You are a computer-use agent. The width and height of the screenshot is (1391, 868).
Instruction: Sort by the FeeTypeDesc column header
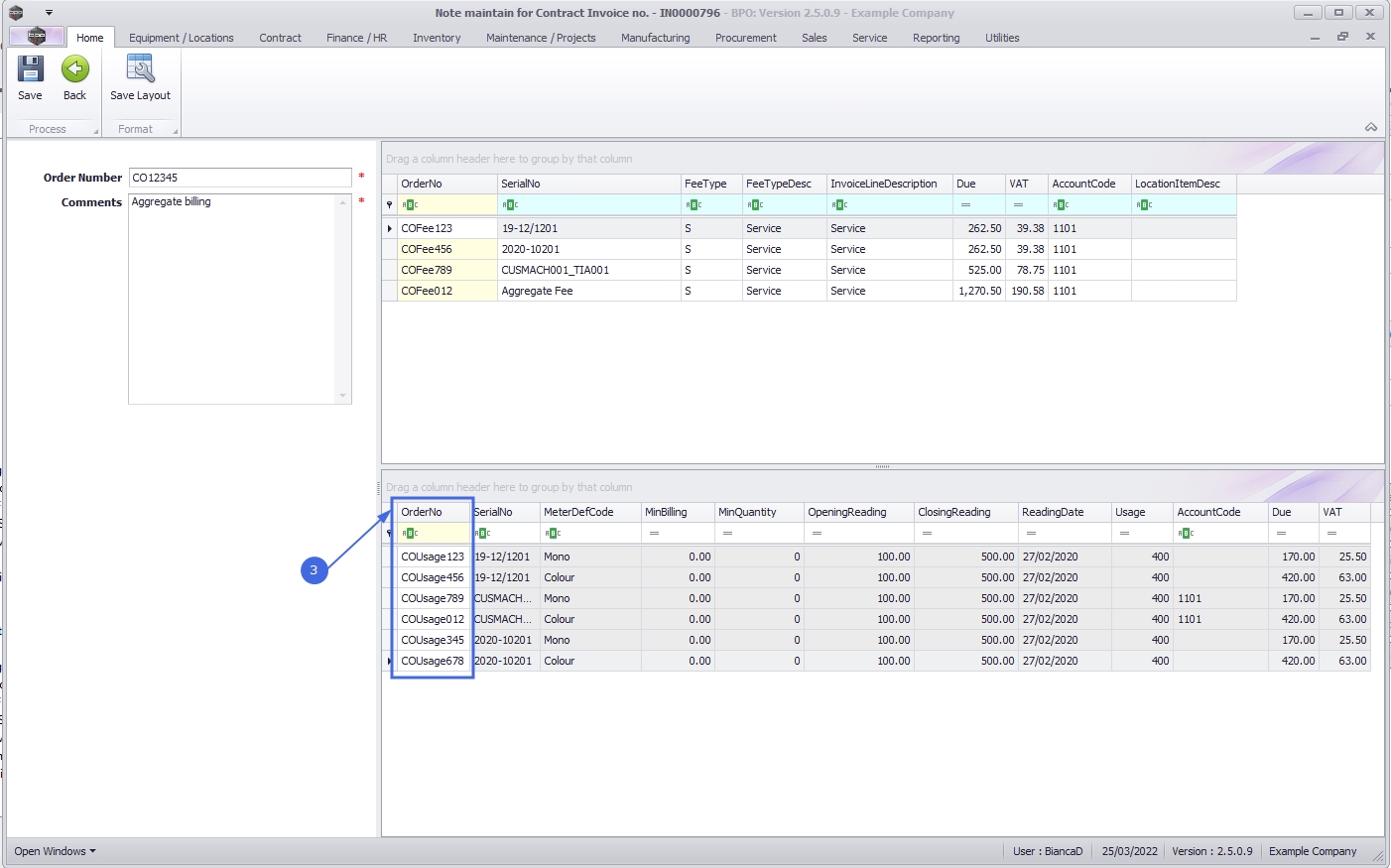pos(779,184)
